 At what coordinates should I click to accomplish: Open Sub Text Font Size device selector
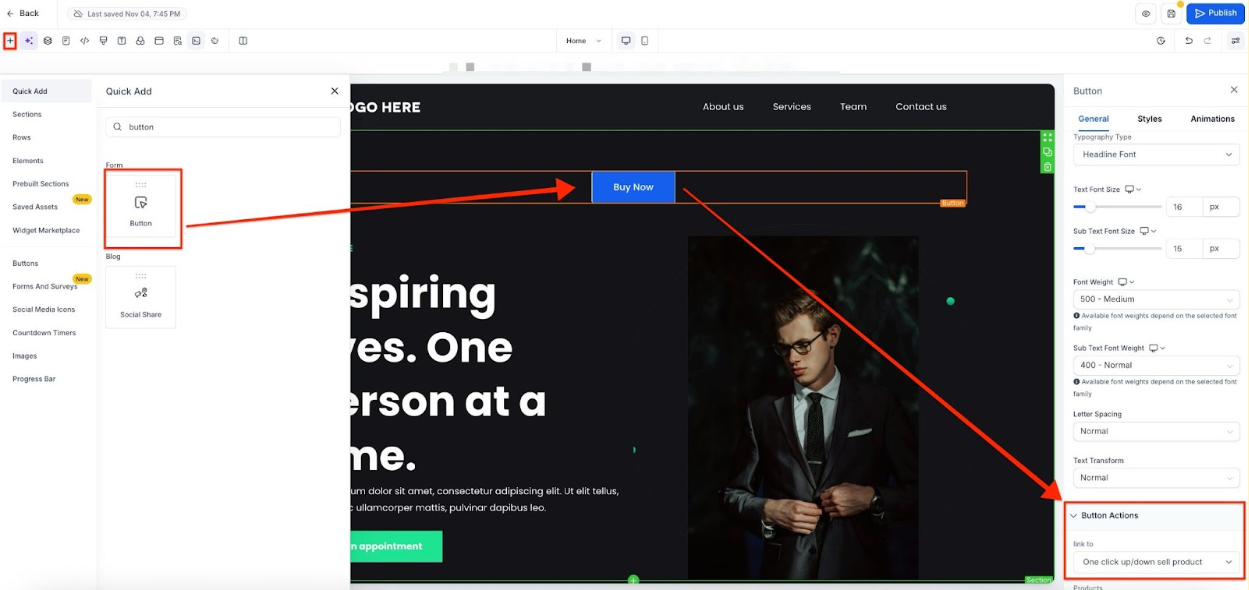point(1148,231)
